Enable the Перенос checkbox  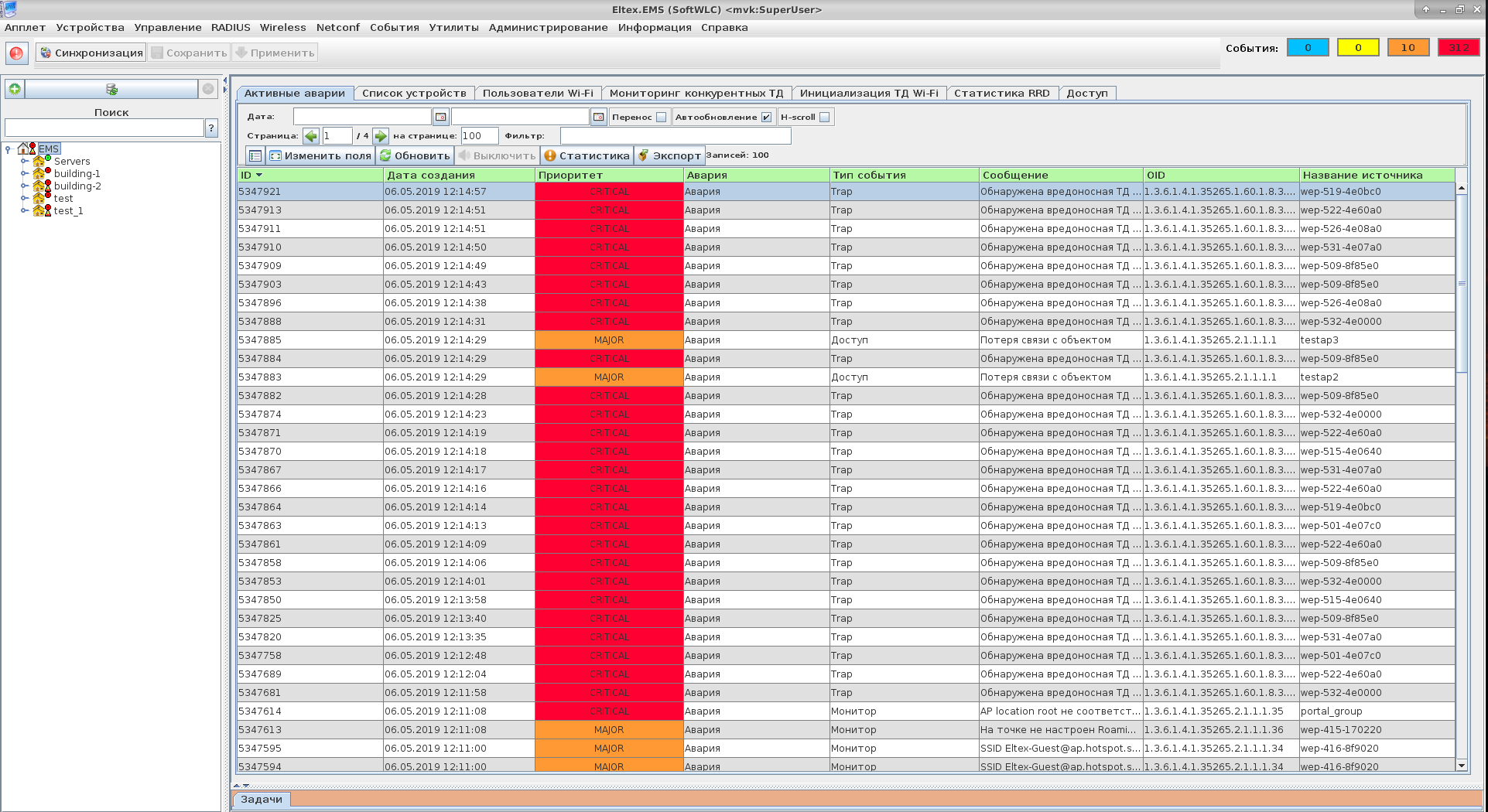click(x=661, y=118)
